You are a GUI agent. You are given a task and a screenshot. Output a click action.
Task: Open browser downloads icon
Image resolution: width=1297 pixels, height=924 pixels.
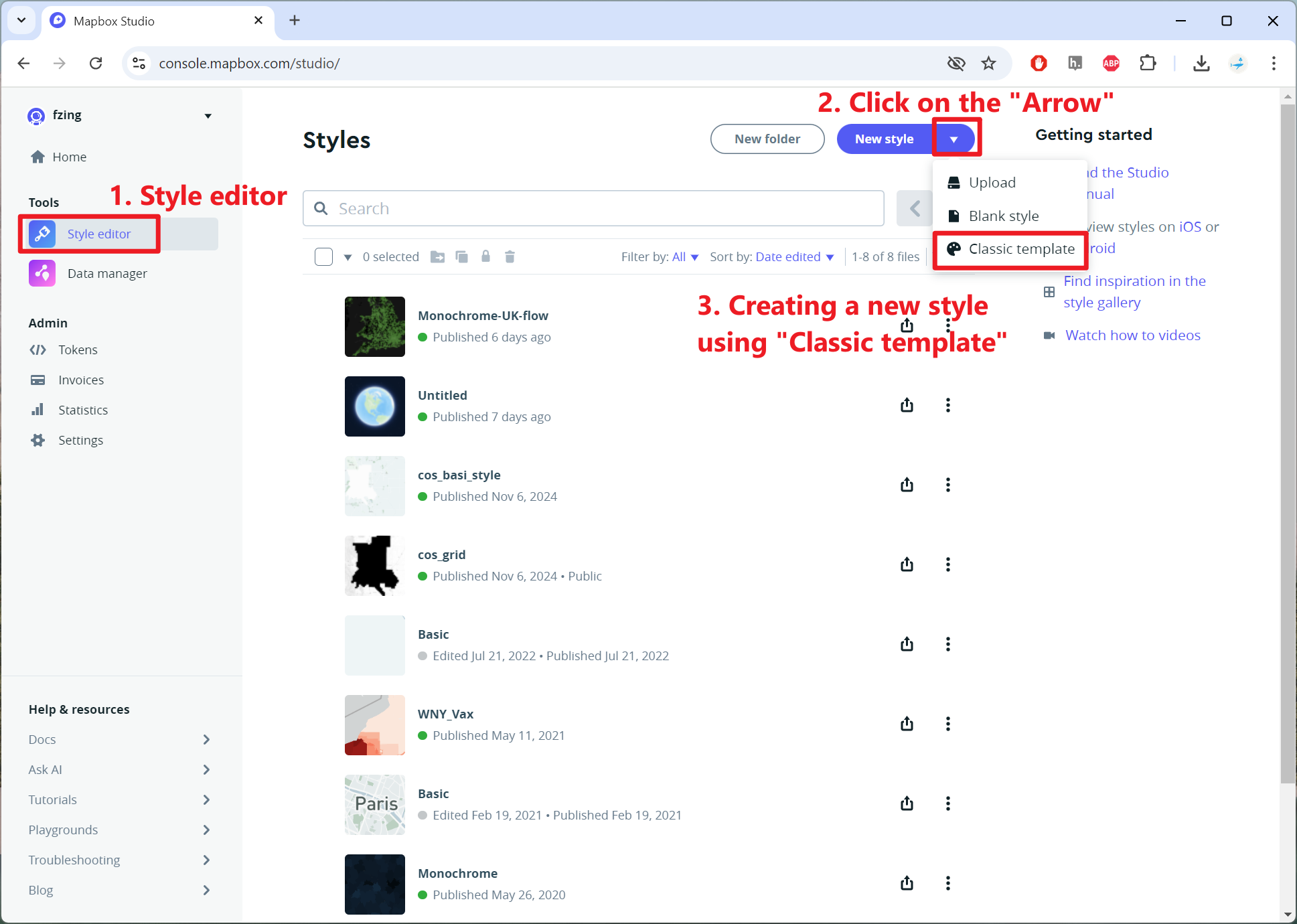pos(1201,63)
